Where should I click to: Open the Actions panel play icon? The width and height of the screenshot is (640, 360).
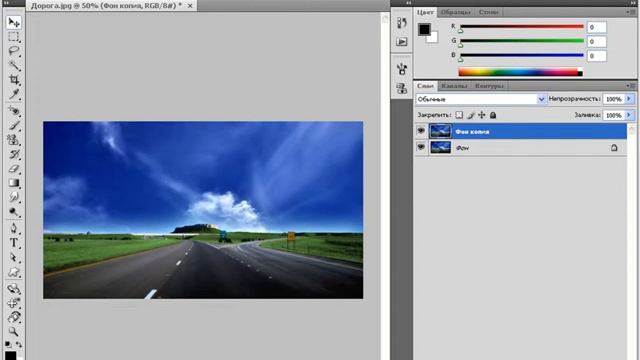pyautogui.click(x=402, y=42)
